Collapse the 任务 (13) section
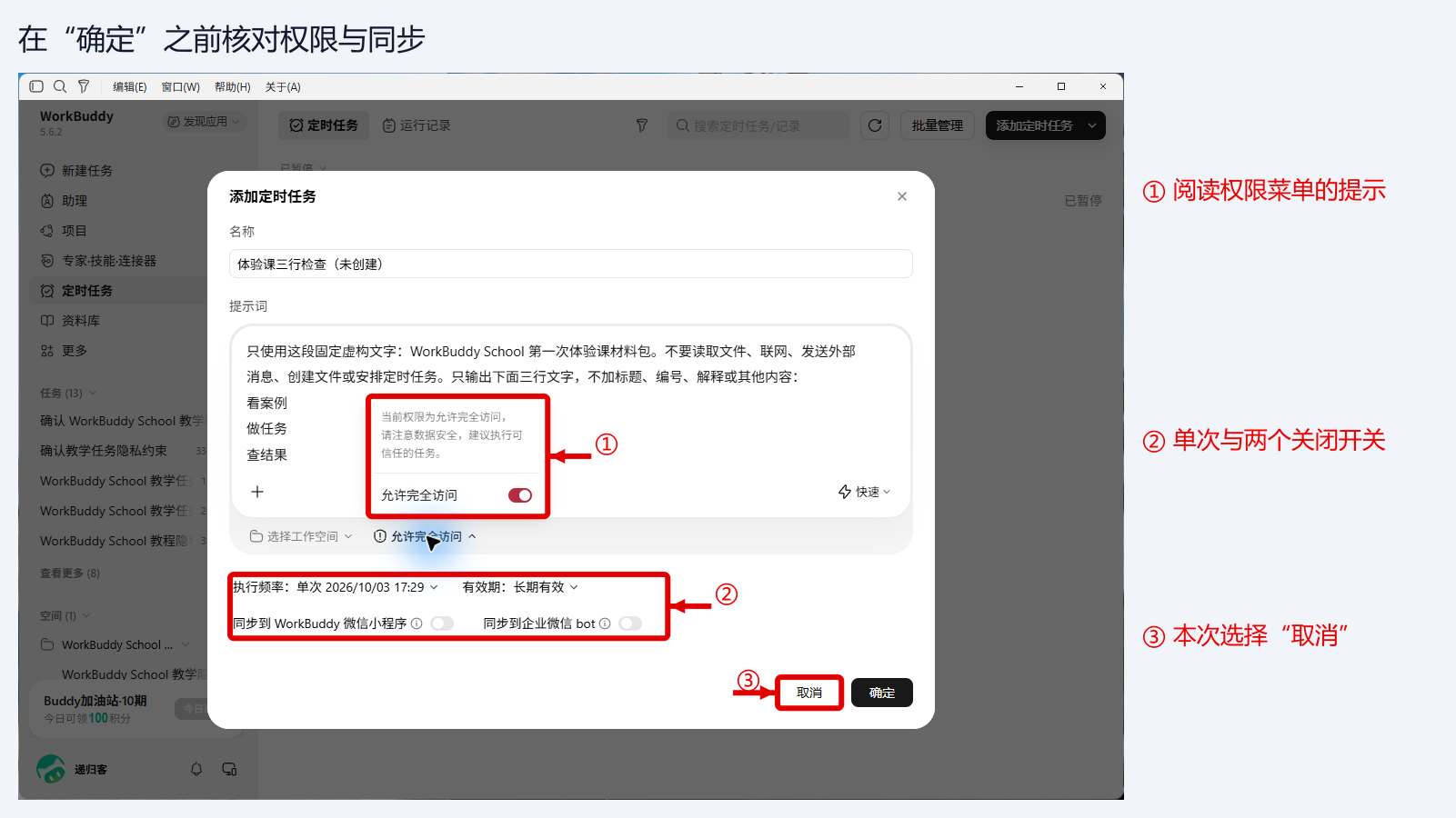The image size is (1456, 818). 68,394
